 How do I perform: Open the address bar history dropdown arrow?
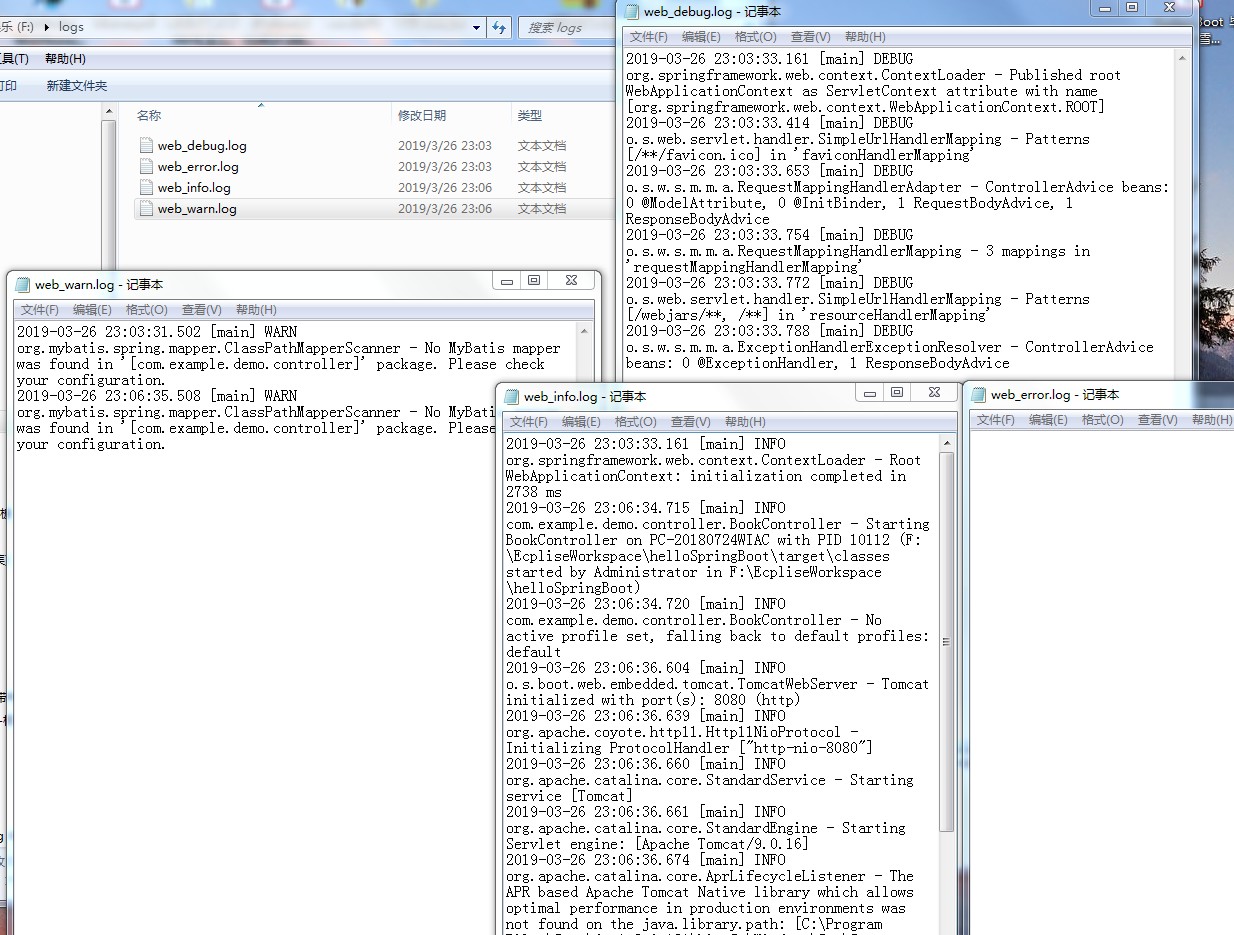tap(477, 27)
